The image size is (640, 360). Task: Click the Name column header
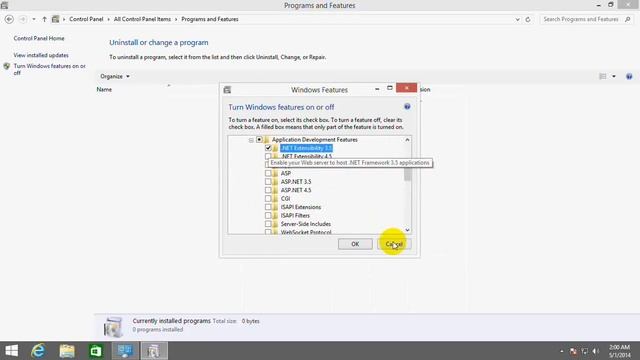[x=104, y=89]
